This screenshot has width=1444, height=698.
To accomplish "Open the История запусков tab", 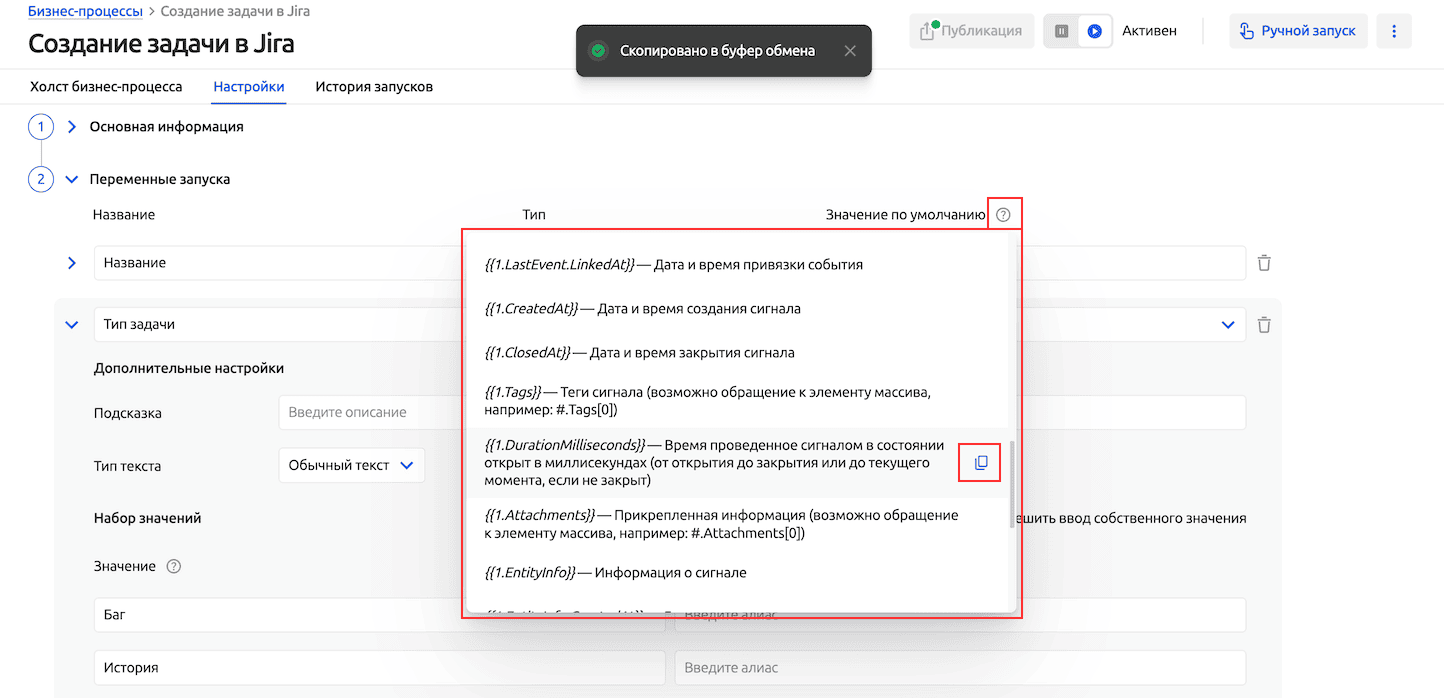I will pos(374,87).
